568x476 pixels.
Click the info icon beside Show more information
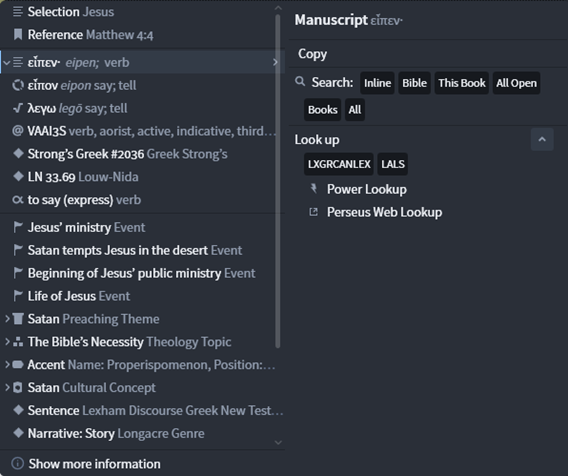(x=17, y=463)
